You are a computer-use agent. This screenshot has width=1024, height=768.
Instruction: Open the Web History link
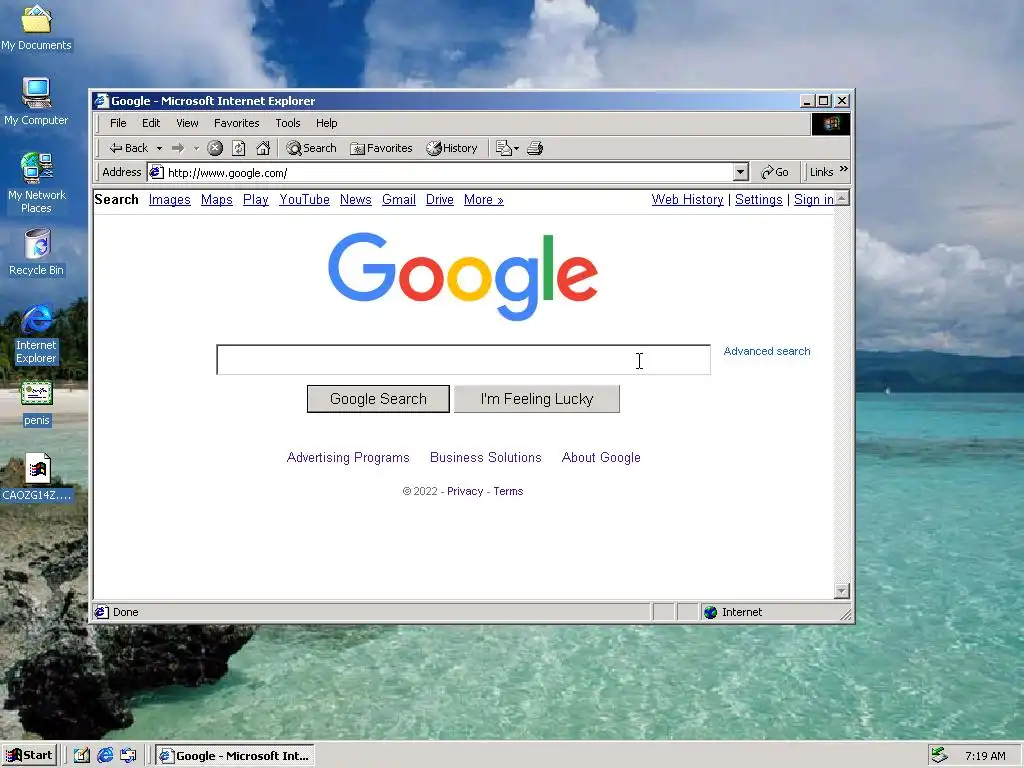pyautogui.click(x=688, y=200)
